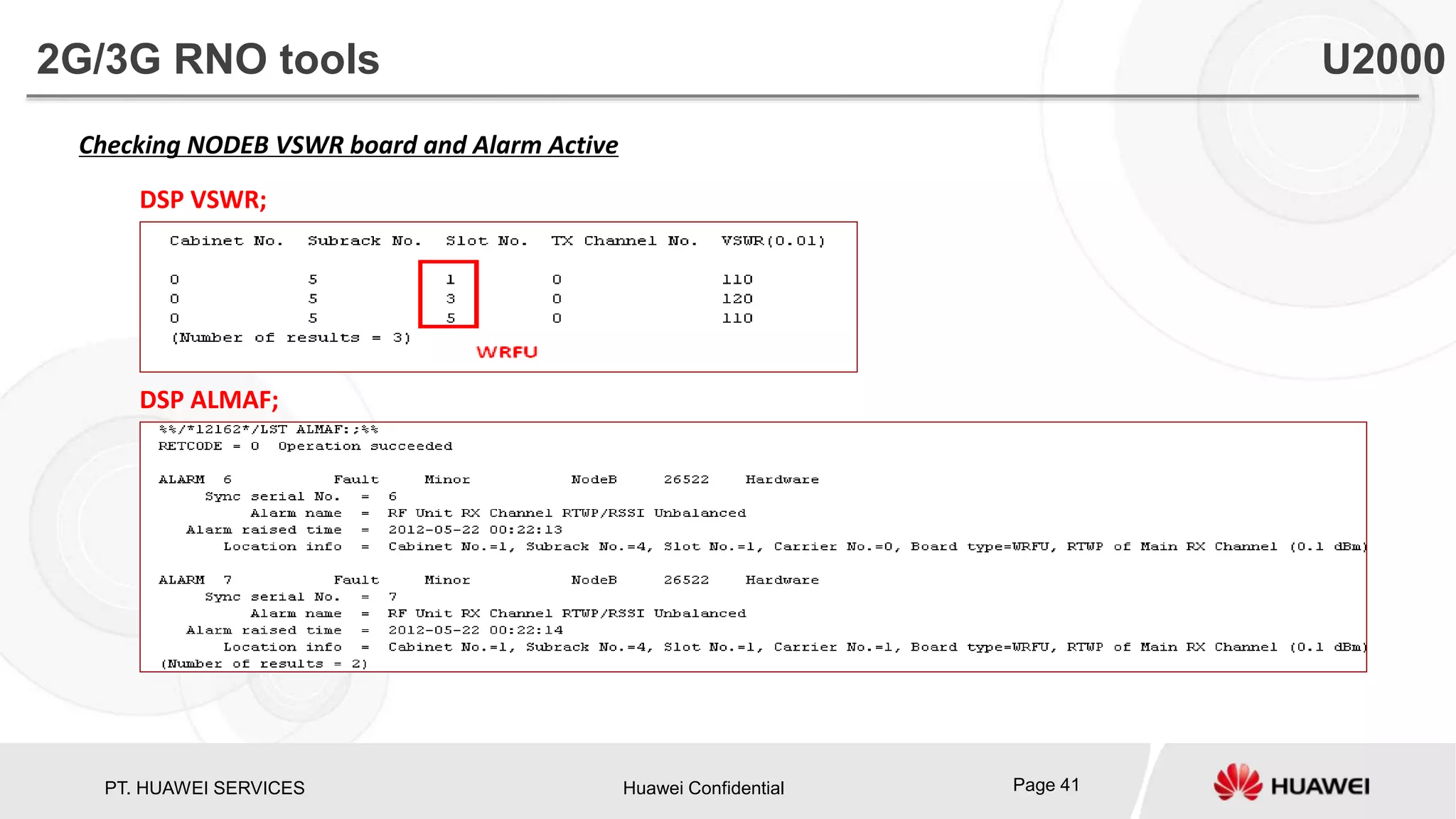Click '(Number of results = 3)' text
The height and width of the screenshot is (819, 1456).
[291, 338]
